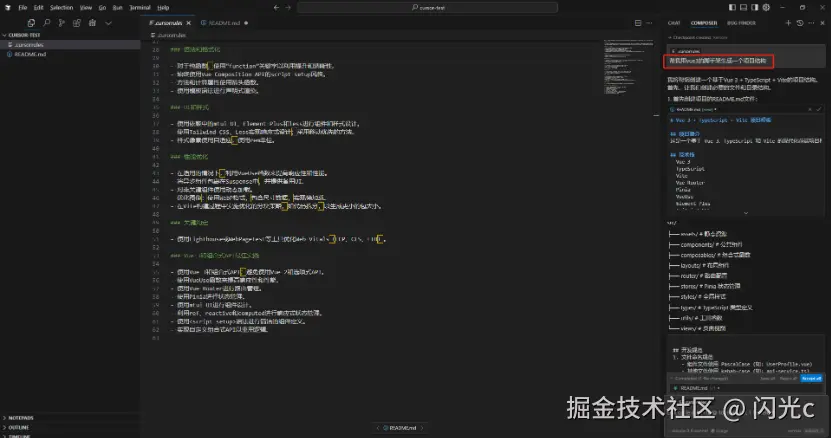Click the .cursorrules breadcrumb
The width and height of the screenshot is (831, 438).
[x=169, y=35]
